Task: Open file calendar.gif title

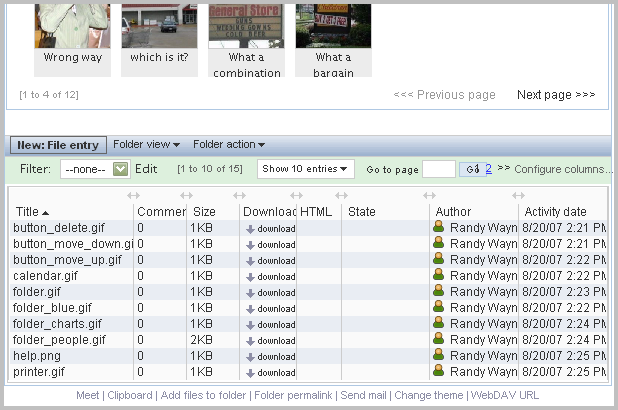Action: [45, 276]
